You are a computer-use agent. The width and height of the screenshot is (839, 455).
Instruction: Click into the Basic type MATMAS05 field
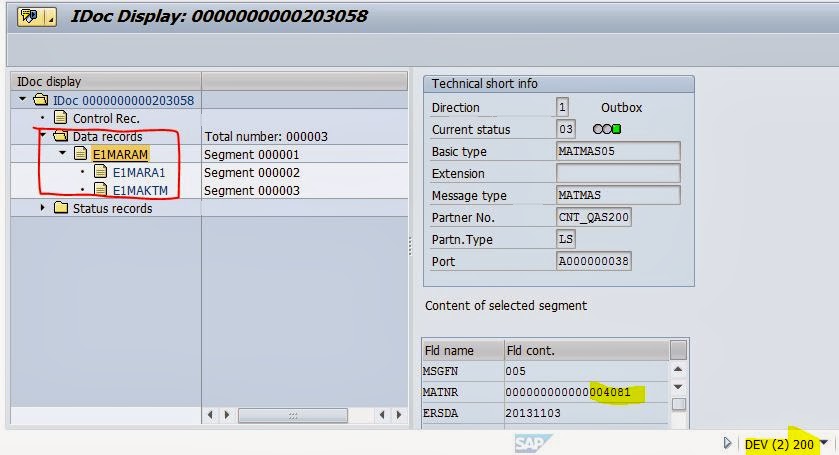(617, 151)
